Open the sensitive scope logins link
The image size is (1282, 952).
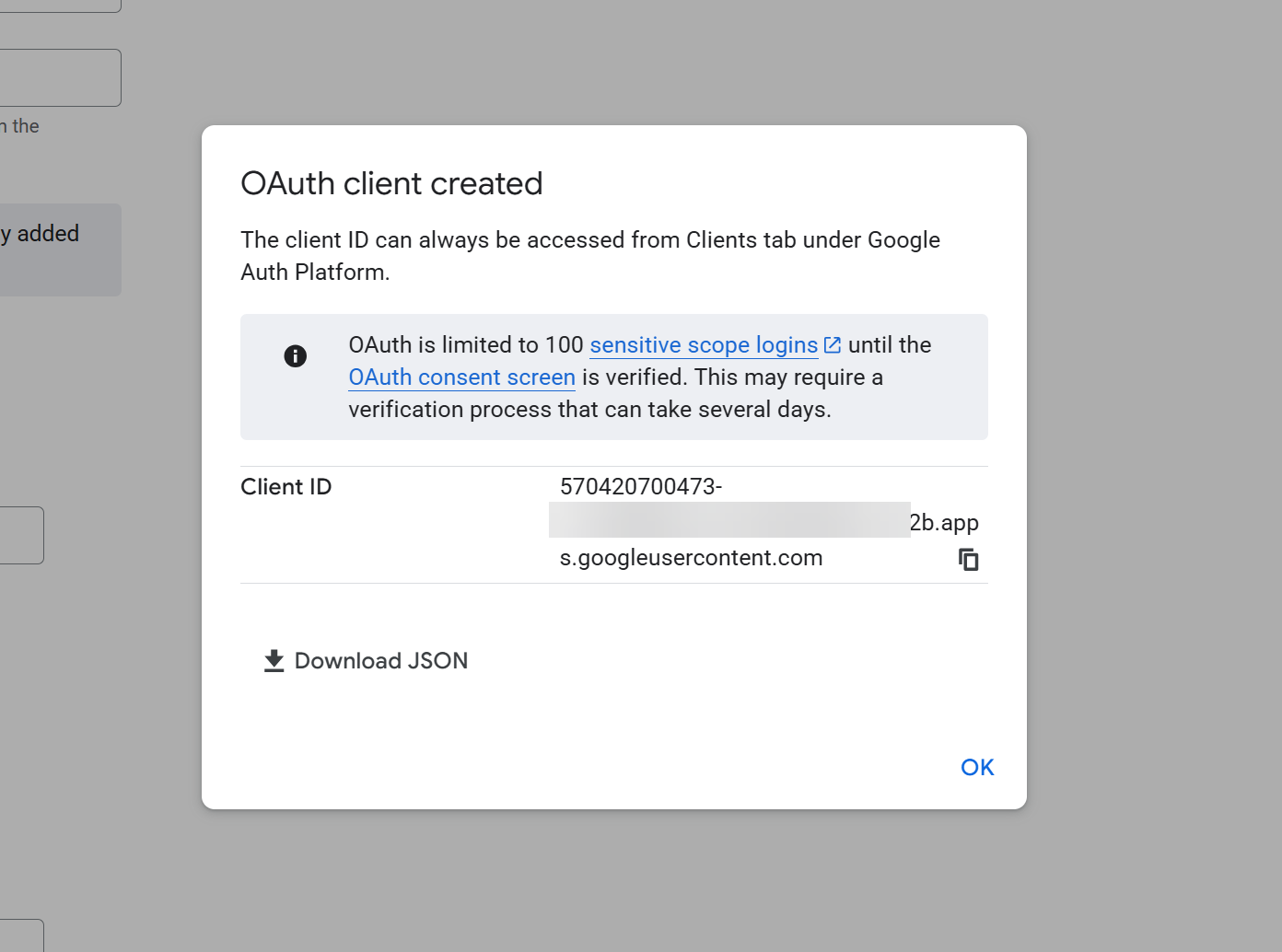[704, 345]
